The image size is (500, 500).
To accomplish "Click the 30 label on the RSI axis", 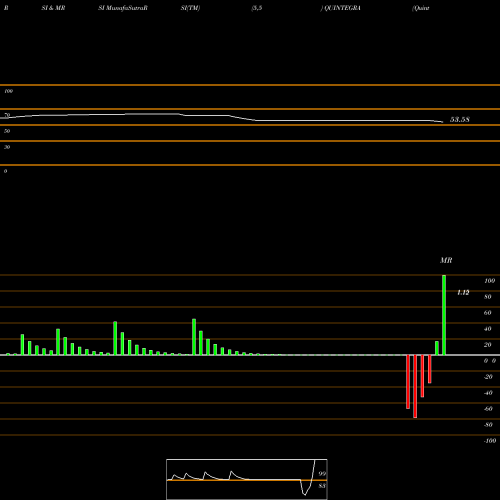I will (7, 147).
